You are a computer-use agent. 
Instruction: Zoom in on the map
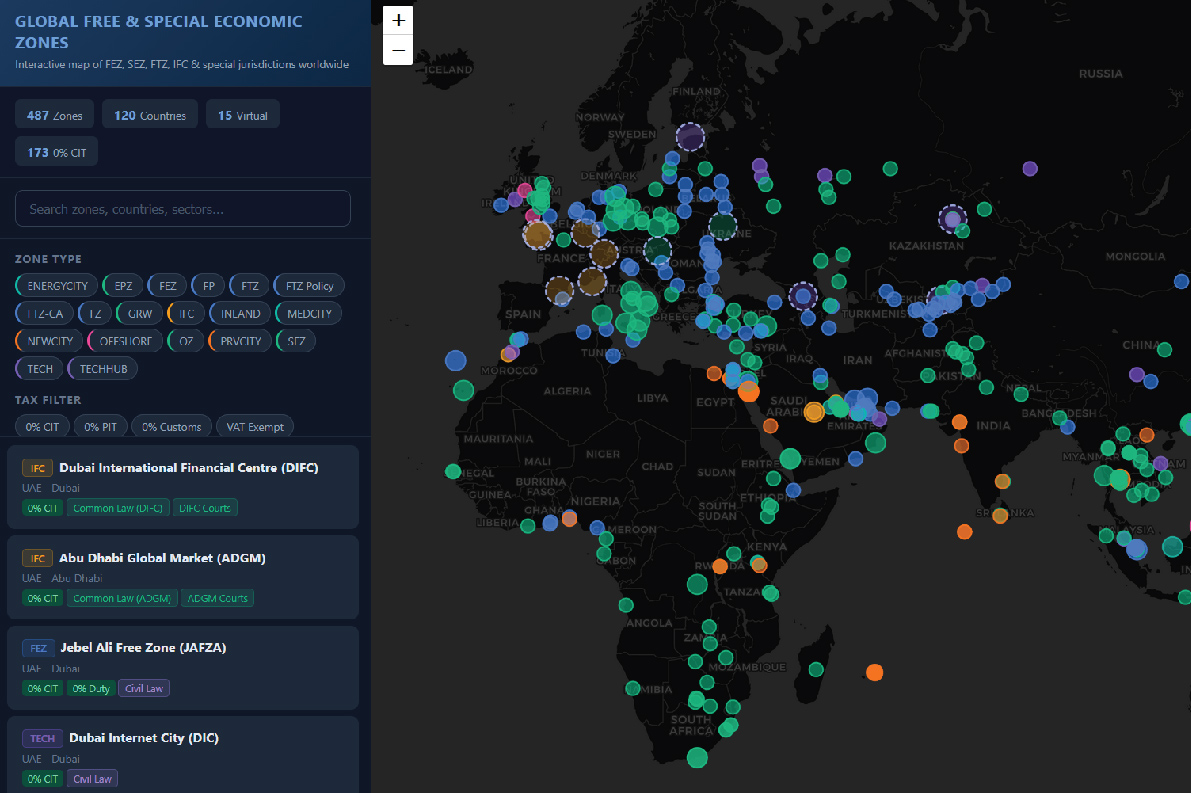point(398,20)
